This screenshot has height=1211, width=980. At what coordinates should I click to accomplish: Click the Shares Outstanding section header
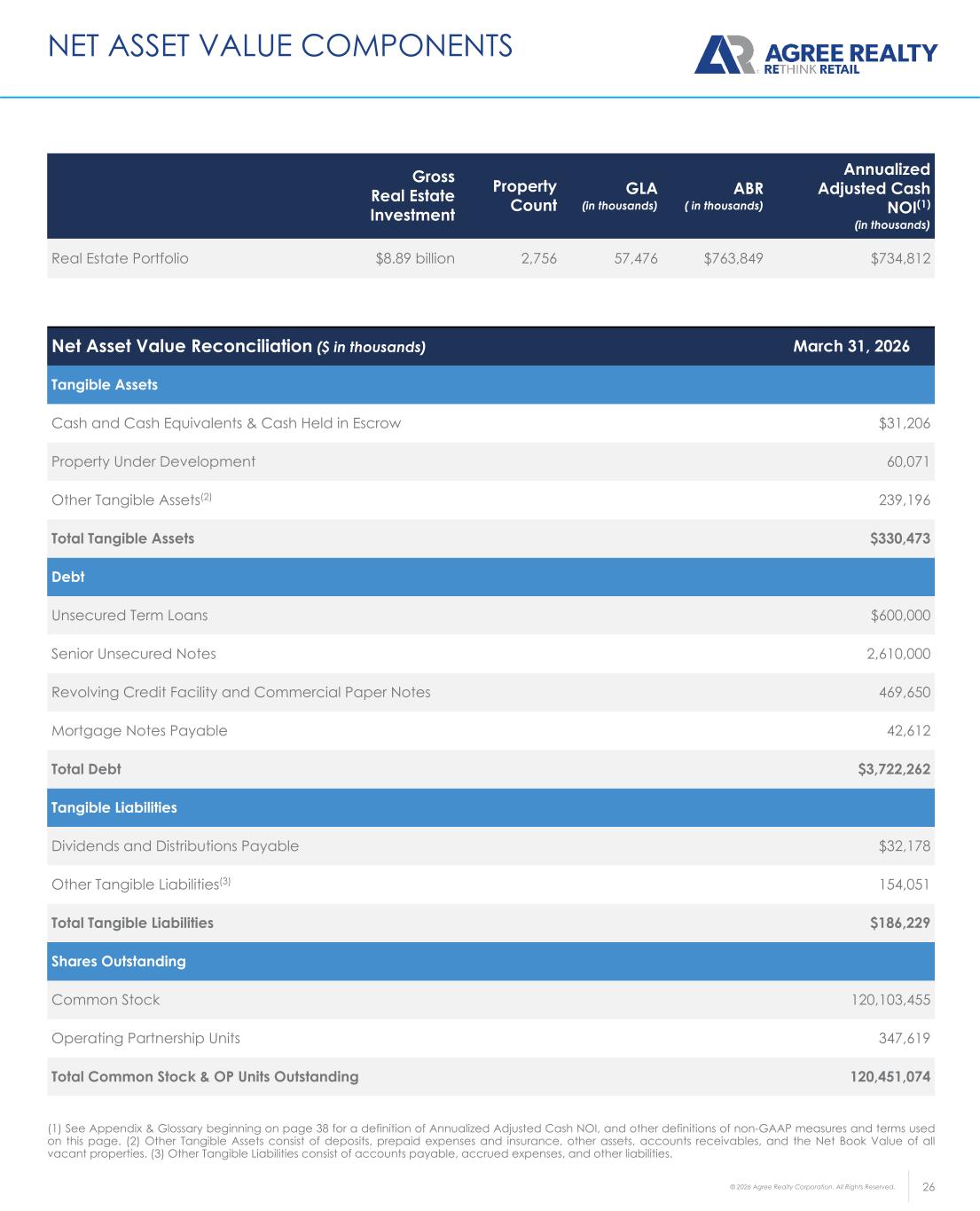[x=119, y=962]
